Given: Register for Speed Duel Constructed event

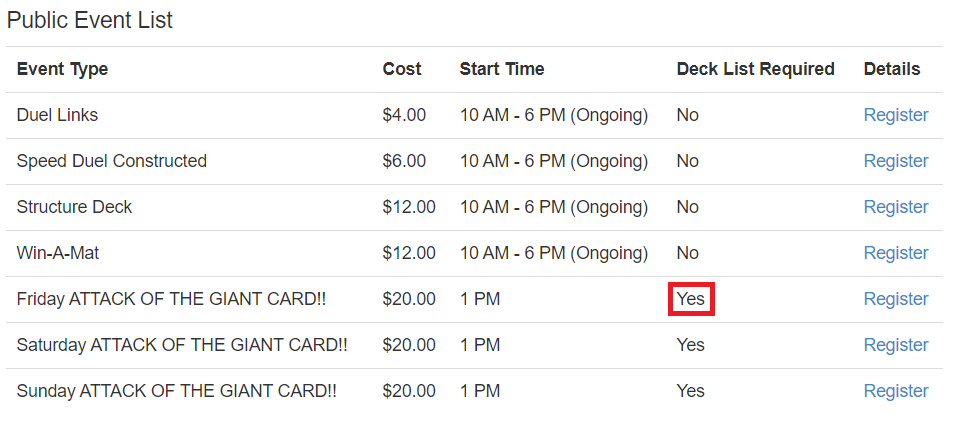Looking at the screenshot, I should [895, 161].
